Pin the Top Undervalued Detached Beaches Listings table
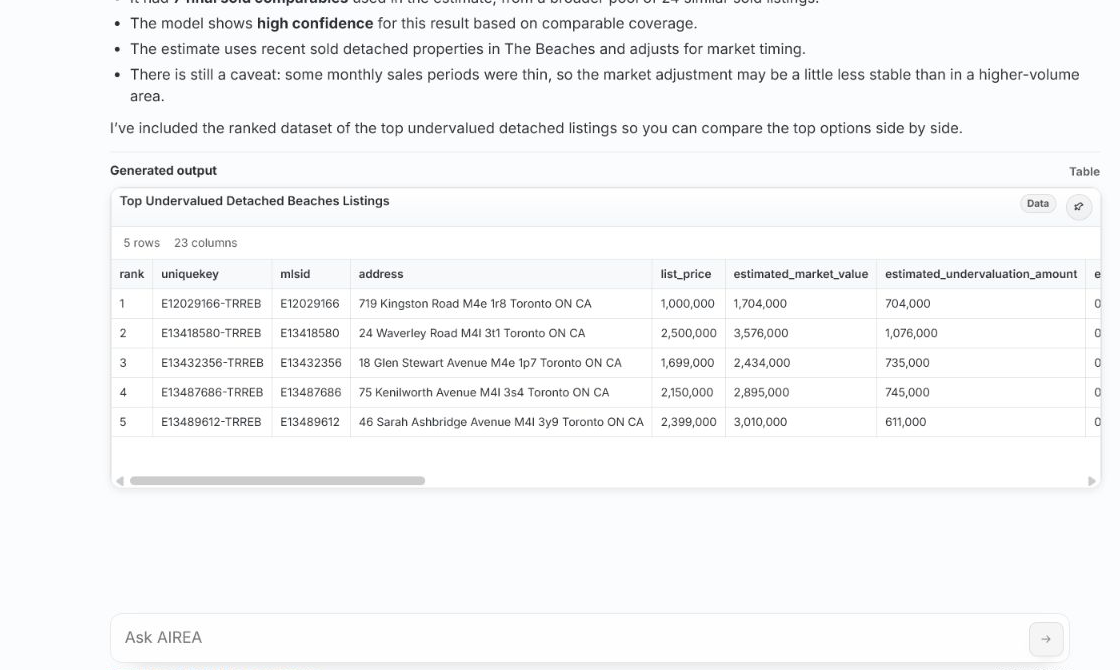The image size is (1120, 670). [1079, 206]
